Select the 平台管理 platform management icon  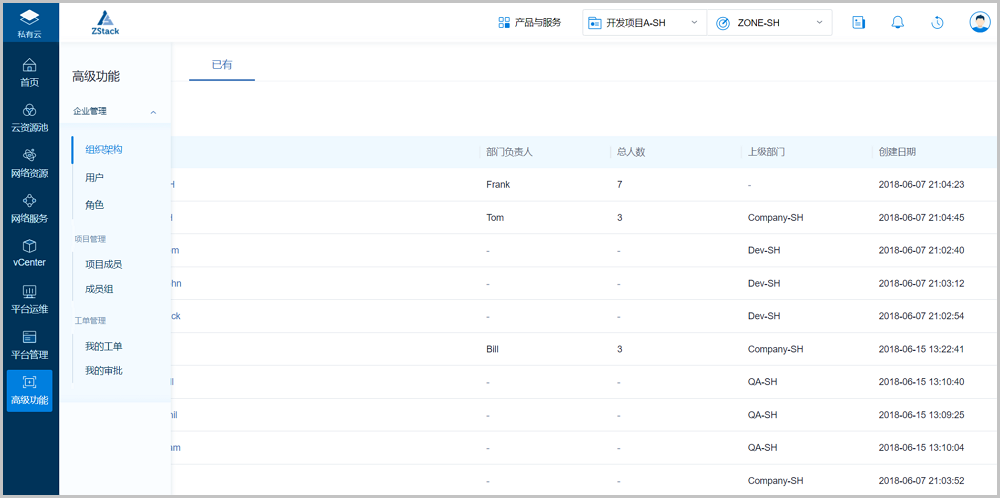(29, 337)
